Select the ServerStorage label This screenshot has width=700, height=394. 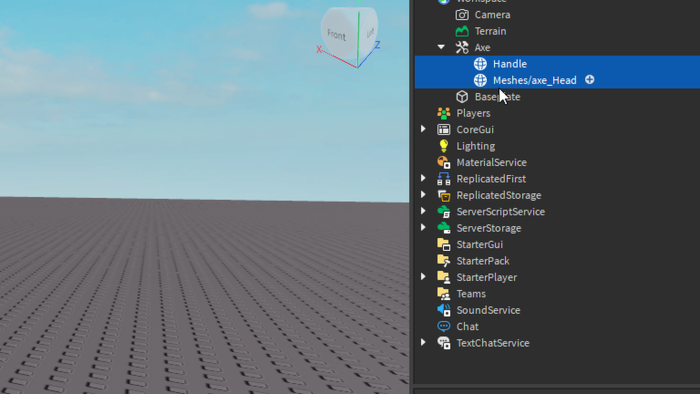point(489,228)
